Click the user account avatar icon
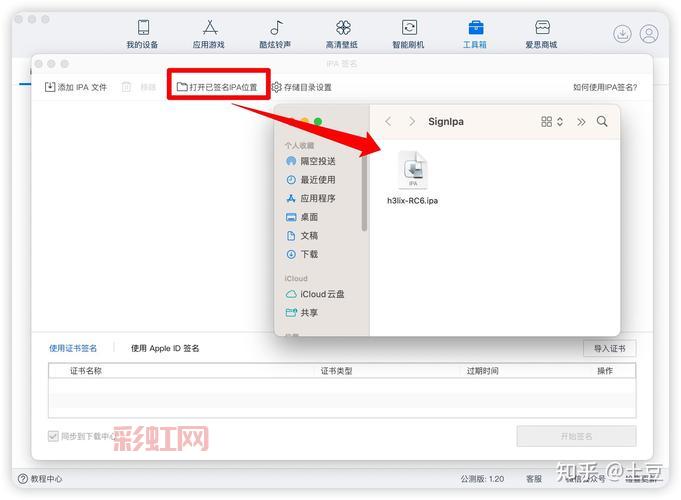Image resolution: width=681 pixels, height=500 pixels. coord(649,34)
